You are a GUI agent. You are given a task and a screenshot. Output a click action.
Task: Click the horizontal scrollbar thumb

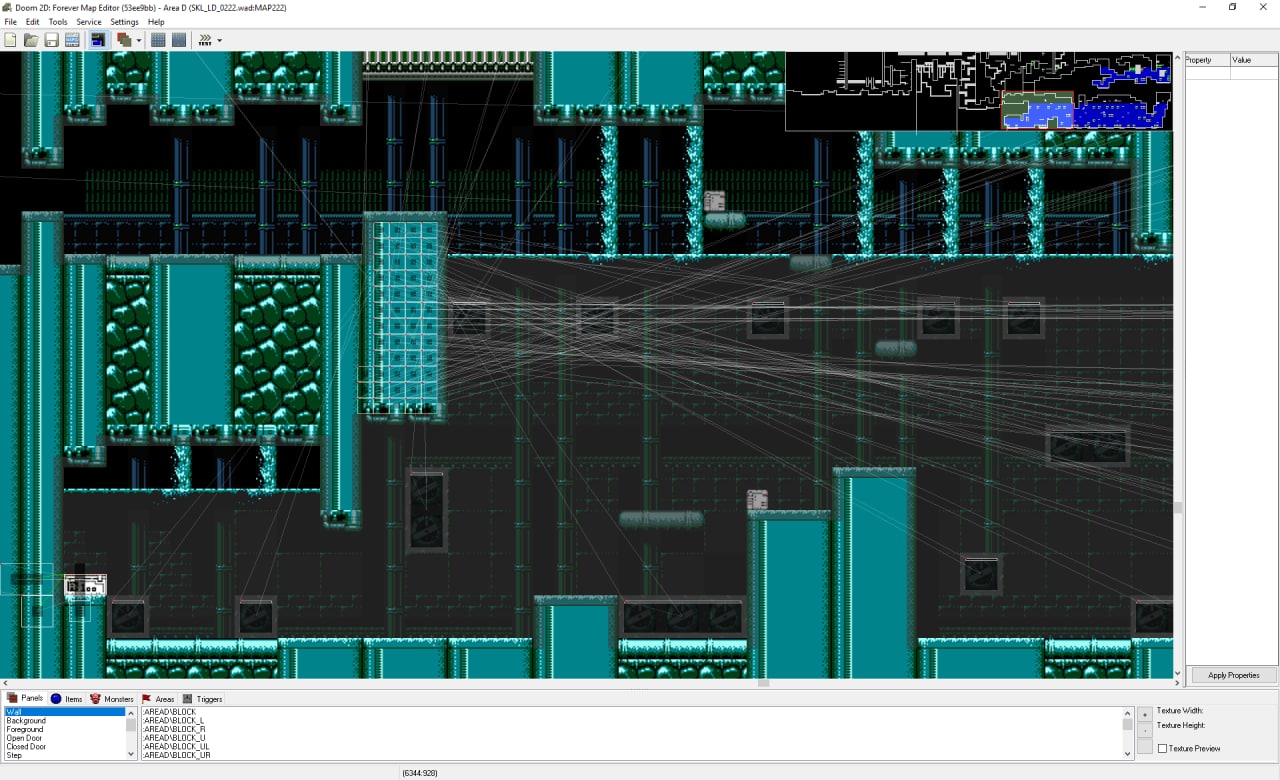(764, 683)
